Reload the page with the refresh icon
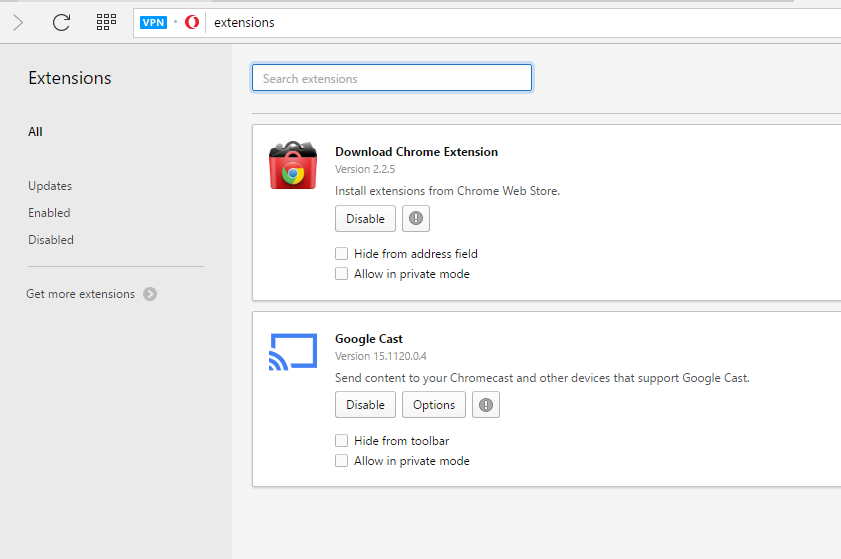The image size is (841, 559). (61, 23)
